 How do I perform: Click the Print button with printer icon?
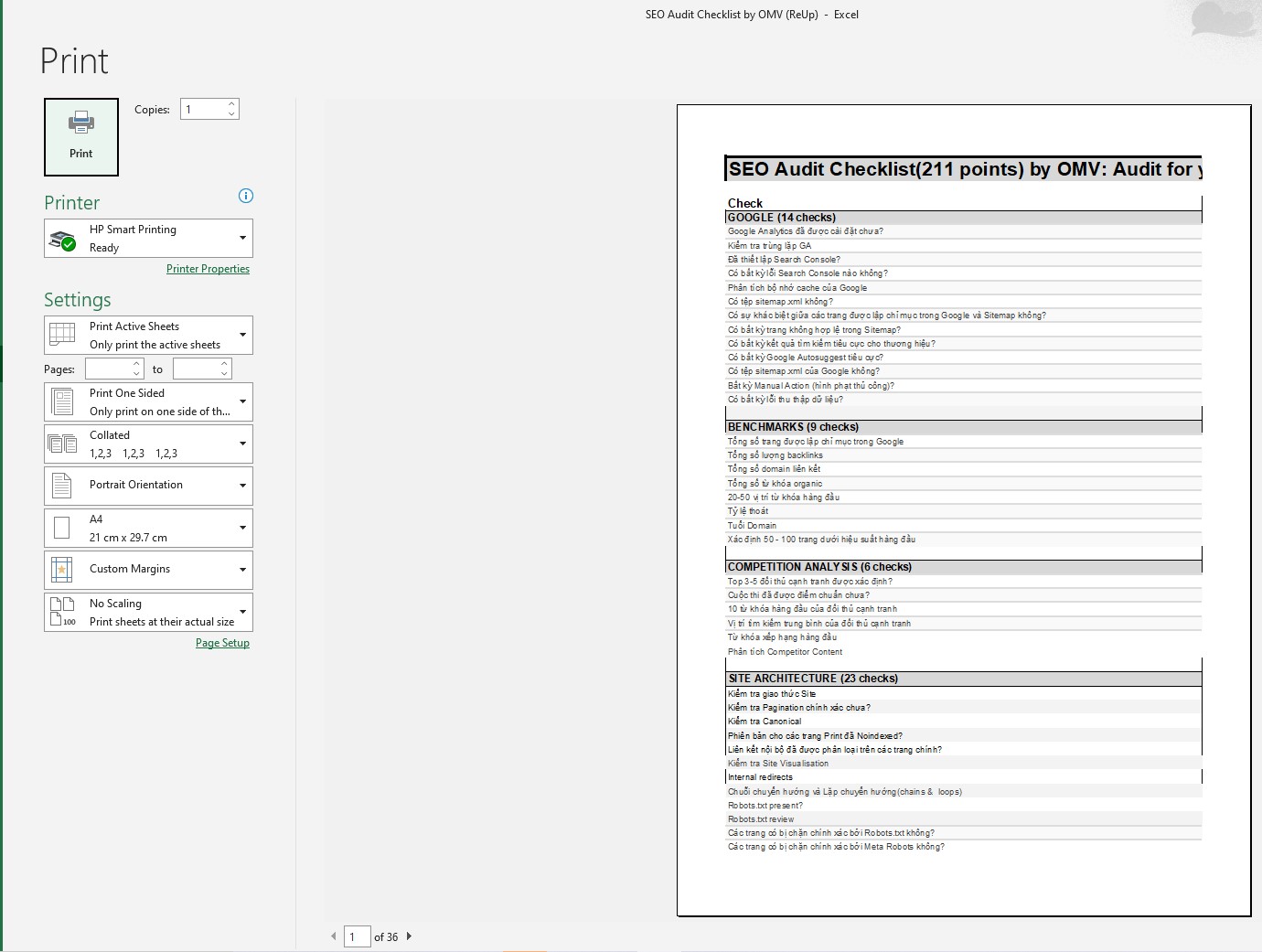click(x=81, y=136)
